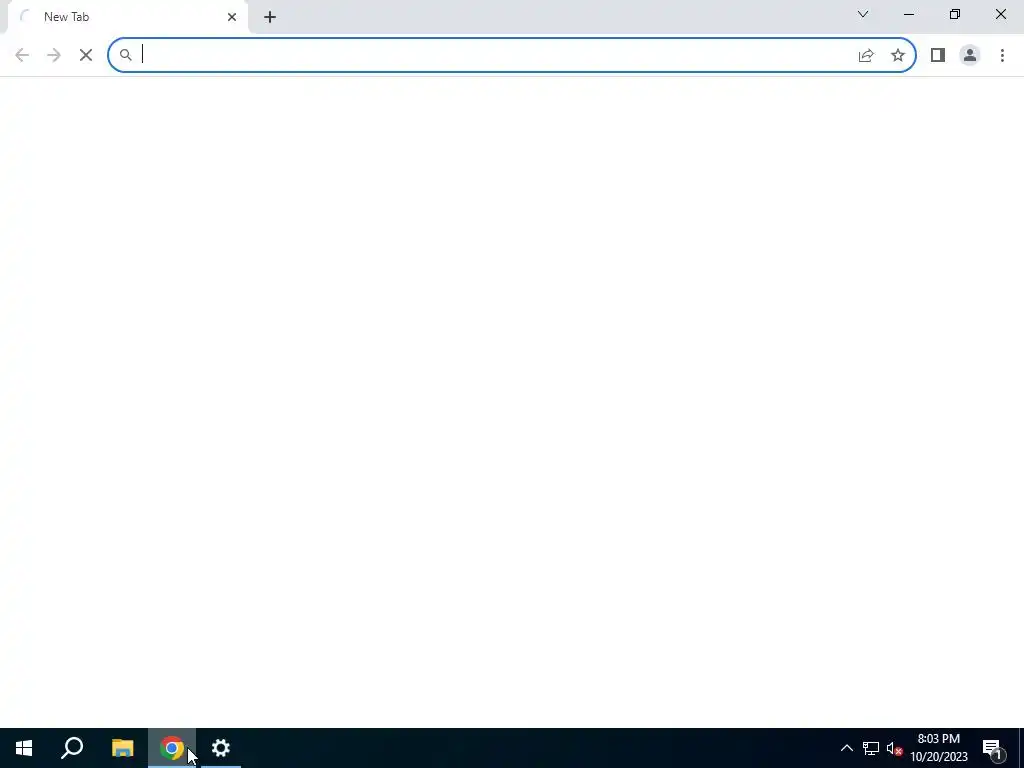Open the muted volume control
This screenshot has width=1024, height=768.
click(894, 748)
